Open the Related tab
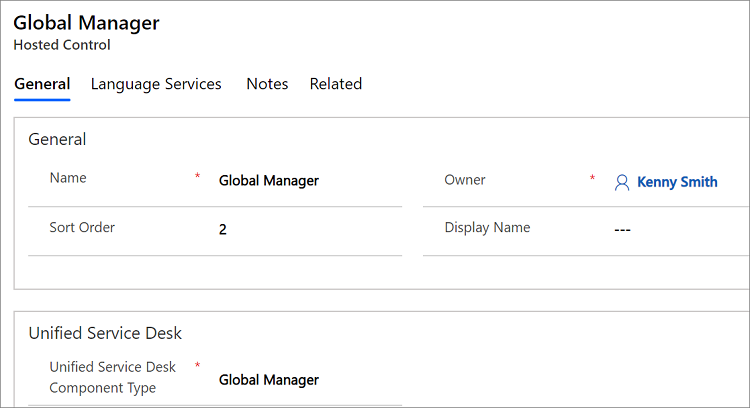 (336, 84)
